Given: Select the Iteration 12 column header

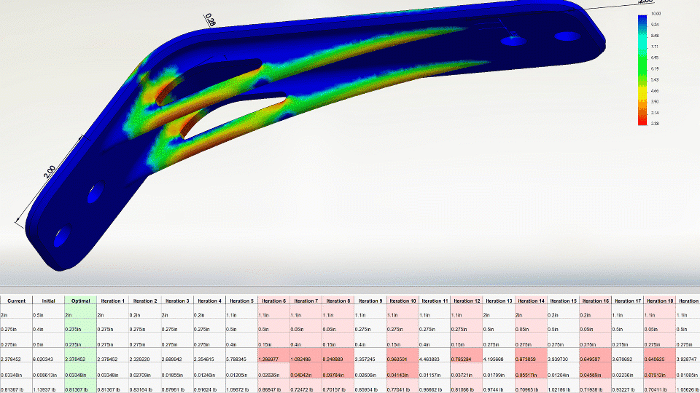Looking at the screenshot, I should [x=467, y=301].
